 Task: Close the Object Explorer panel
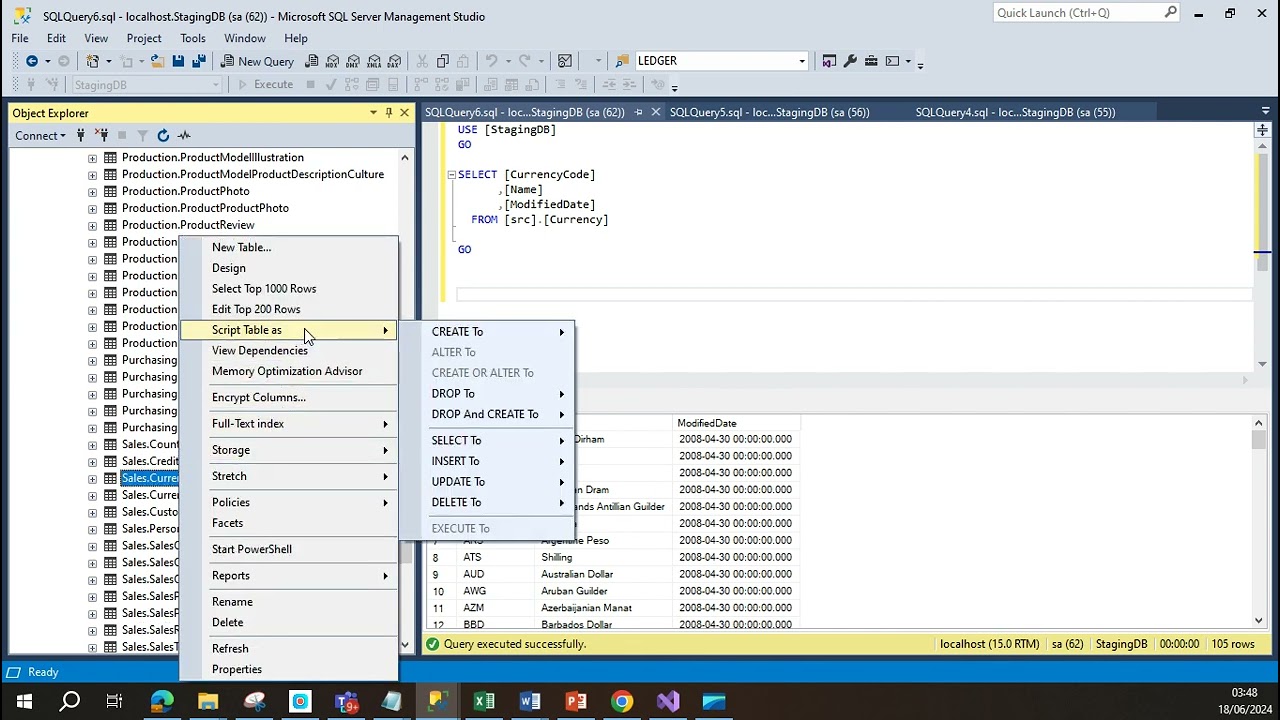pos(404,113)
